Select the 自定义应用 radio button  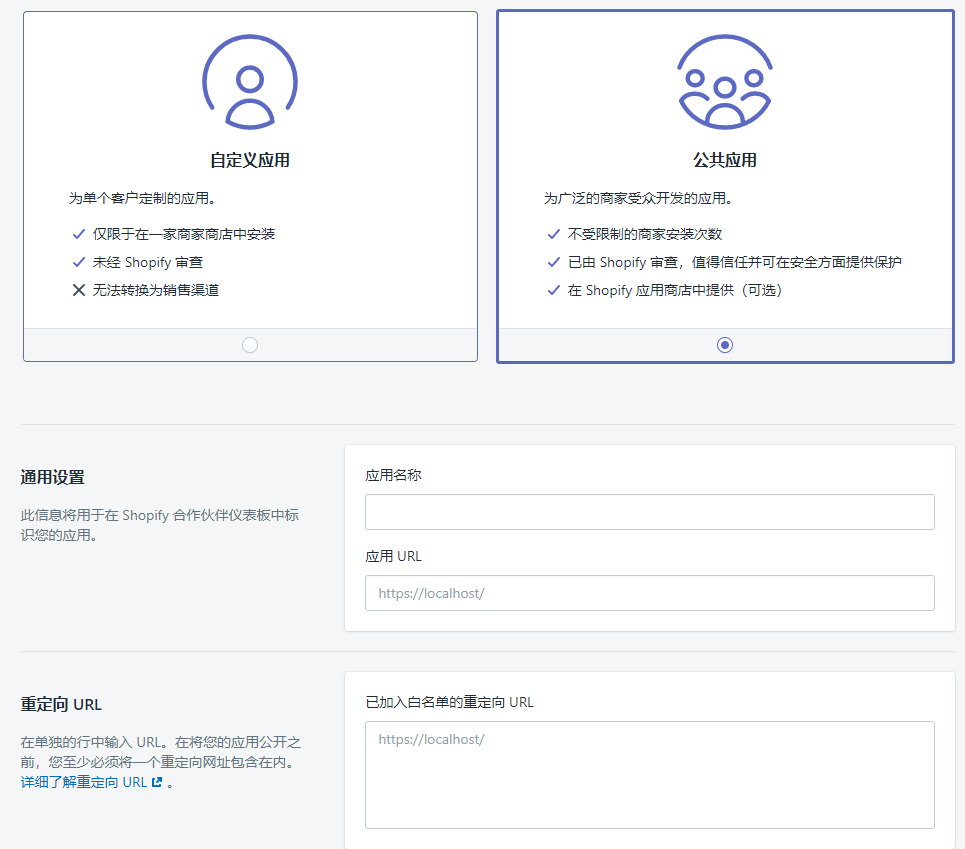tap(250, 345)
